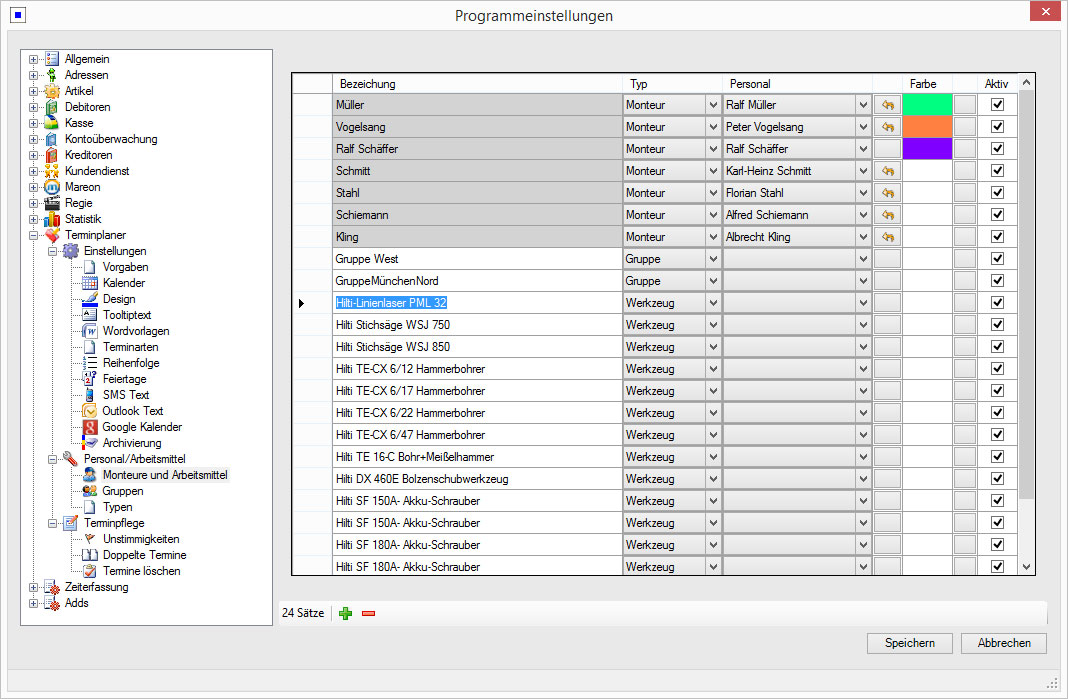The width and height of the screenshot is (1068, 699).
Task: Toggle Aktiv checkbox for Gruppe West
Action: pyautogui.click(x=997, y=259)
